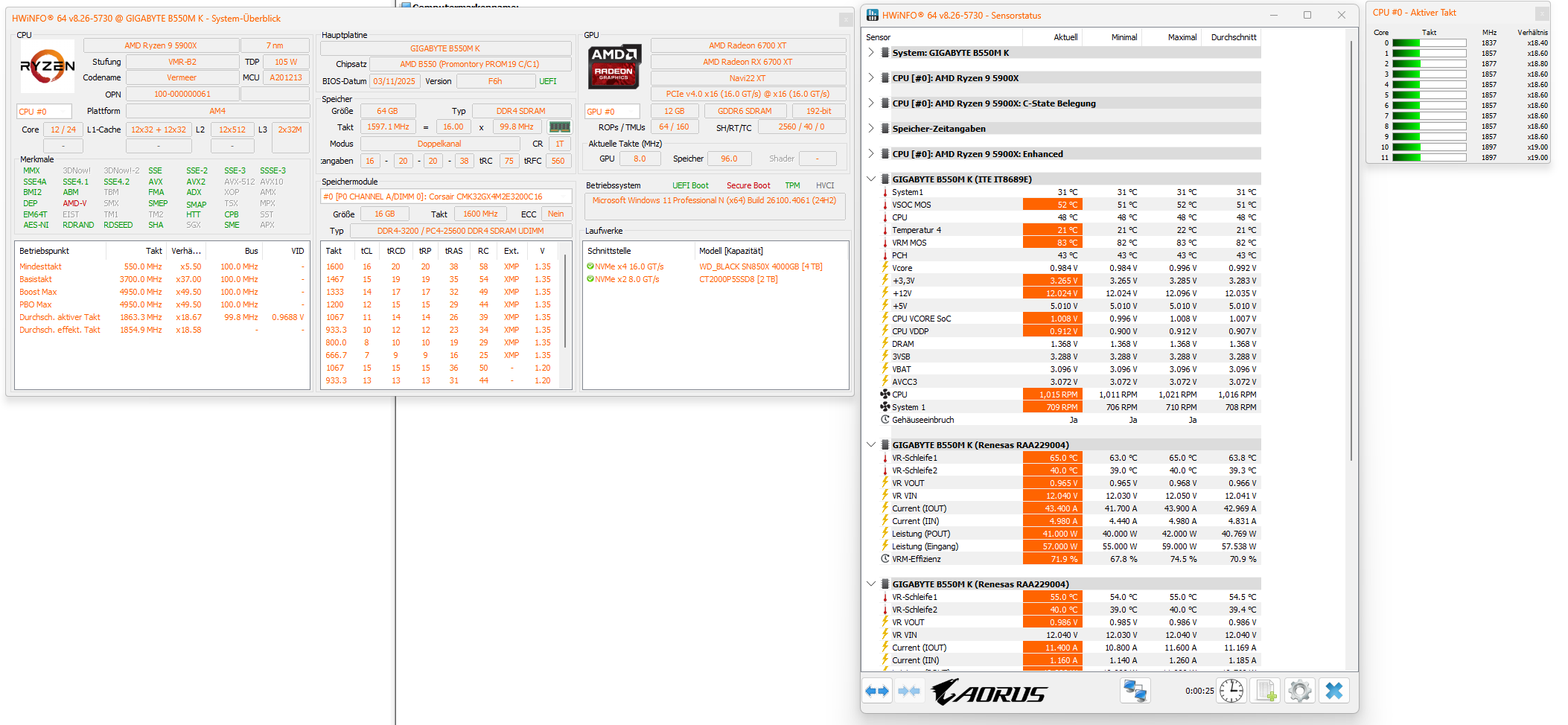
Task: Click the chip icon beside System: GIGABYTE B550M K
Action: (885, 53)
